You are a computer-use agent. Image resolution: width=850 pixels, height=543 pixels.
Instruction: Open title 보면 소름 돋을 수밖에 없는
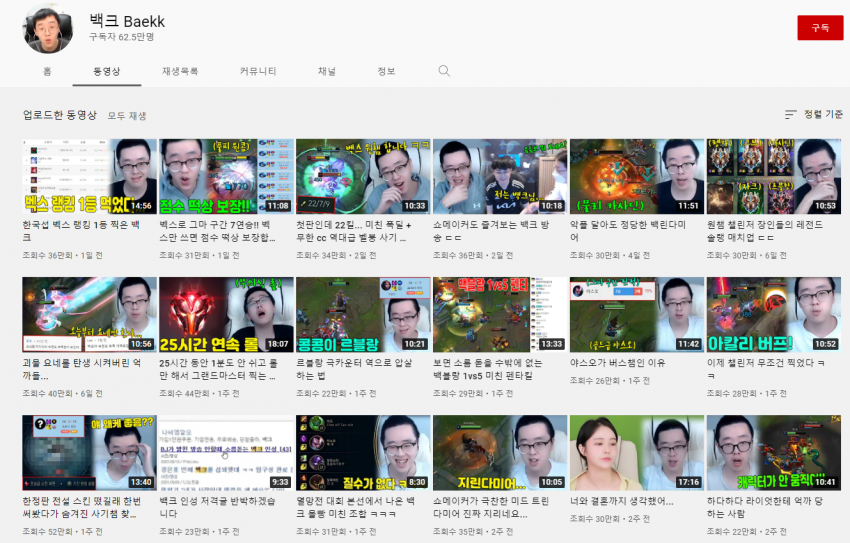click(x=487, y=369)
